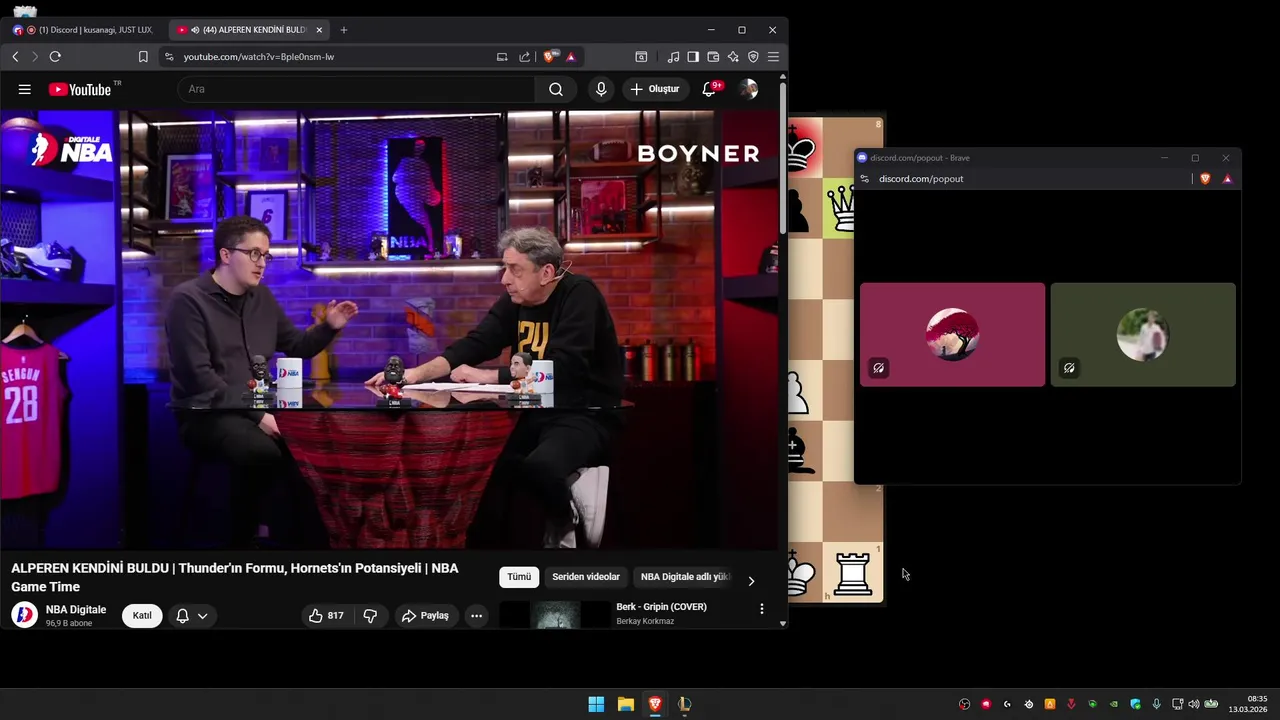The width and height of the screenshot is (1280, 720).
Task: Open NBA Digitale channel name link
Action: [76, 609]
